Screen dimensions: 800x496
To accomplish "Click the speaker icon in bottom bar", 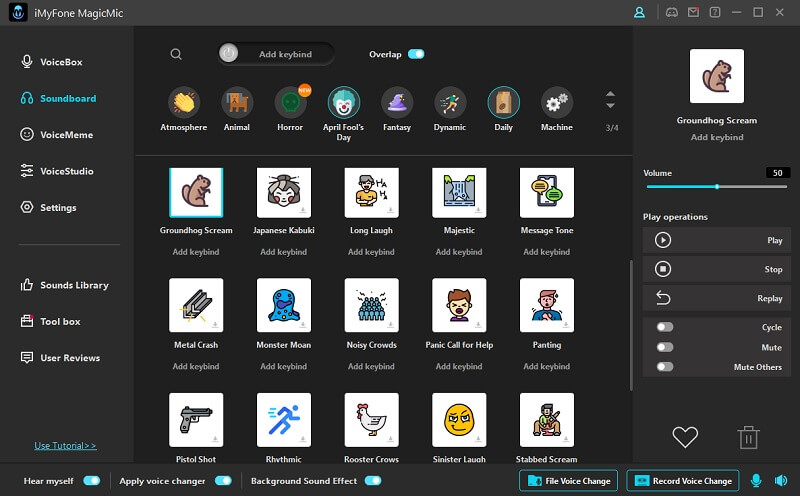I will coord(781,481).
